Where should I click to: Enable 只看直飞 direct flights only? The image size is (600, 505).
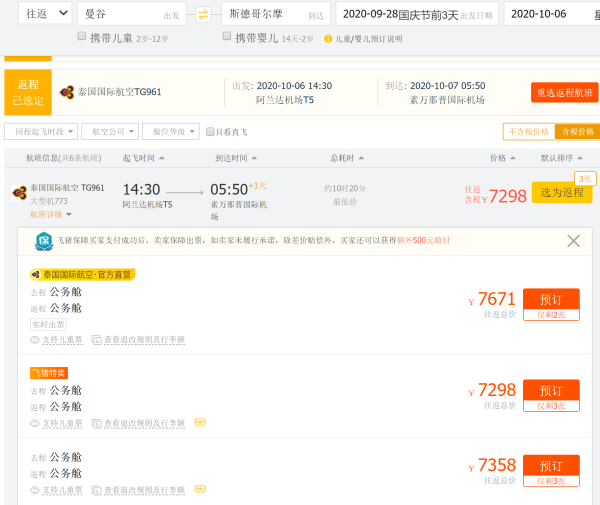(x=210, y=132)
